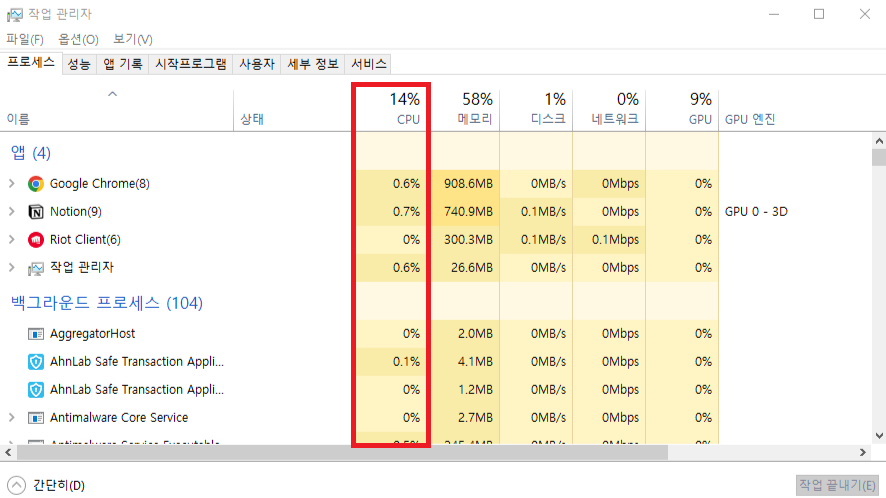
Task: Switch to the 시작프로그램 tab
Action: tap(190, 64)
